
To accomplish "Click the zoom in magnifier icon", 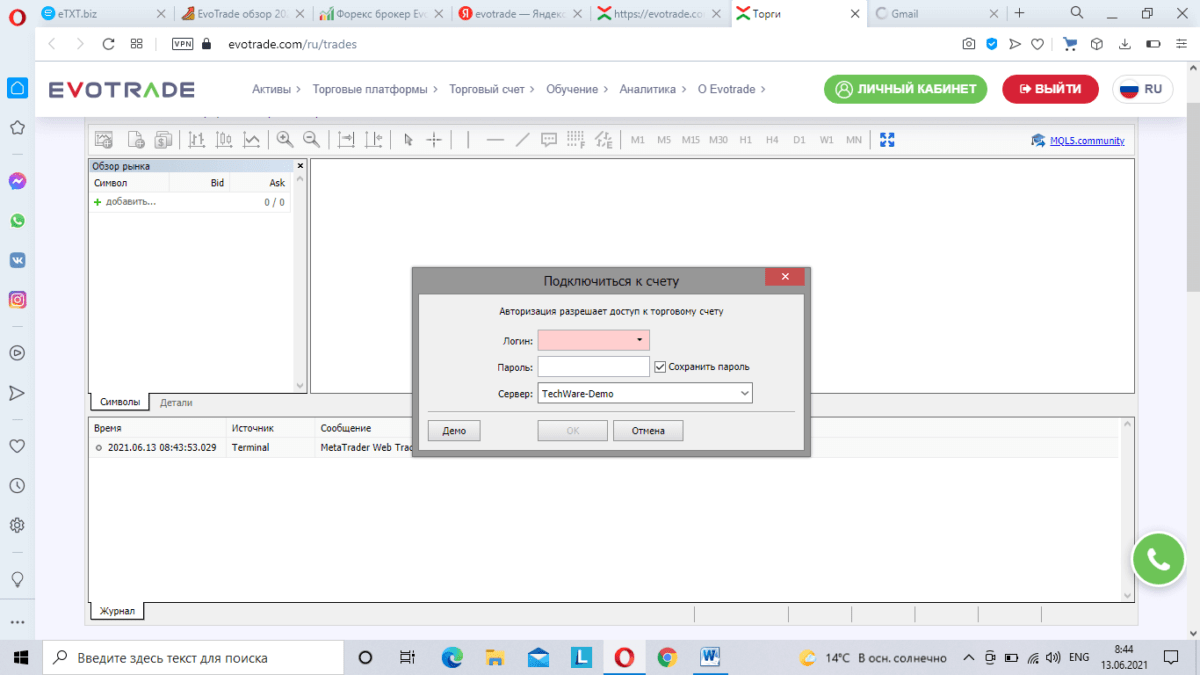I will click(x=285, y=140).
